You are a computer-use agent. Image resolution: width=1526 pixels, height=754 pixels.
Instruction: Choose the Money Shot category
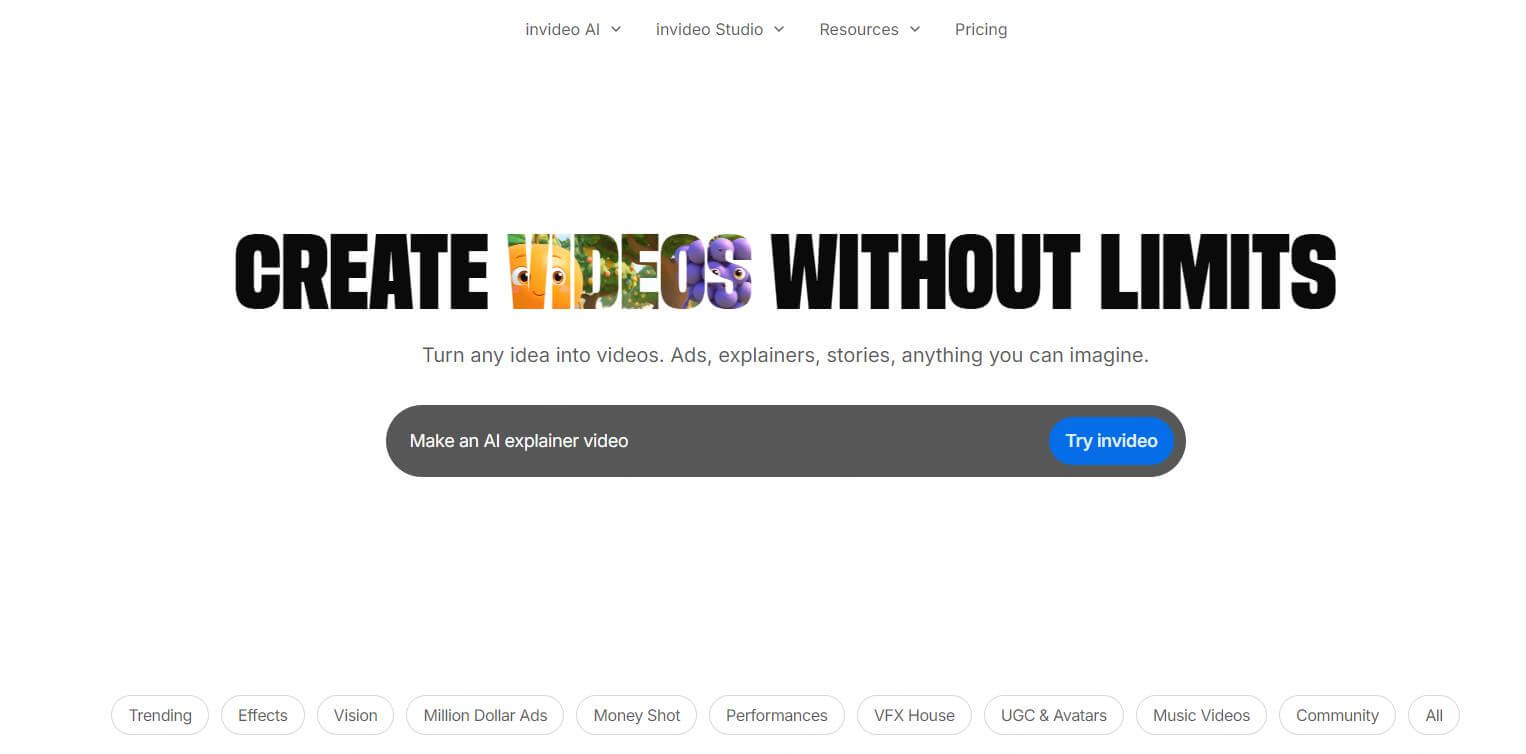(x=636, y=715)
